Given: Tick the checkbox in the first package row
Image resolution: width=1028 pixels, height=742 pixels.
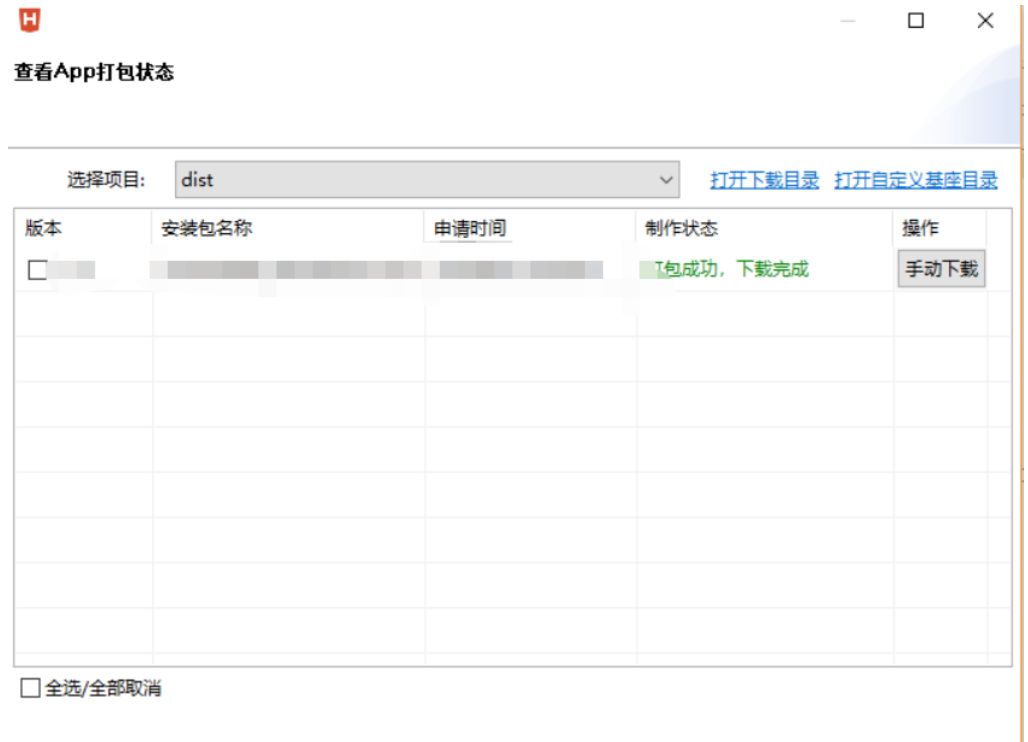Looking at the screenshot, I should pos(37,269).
